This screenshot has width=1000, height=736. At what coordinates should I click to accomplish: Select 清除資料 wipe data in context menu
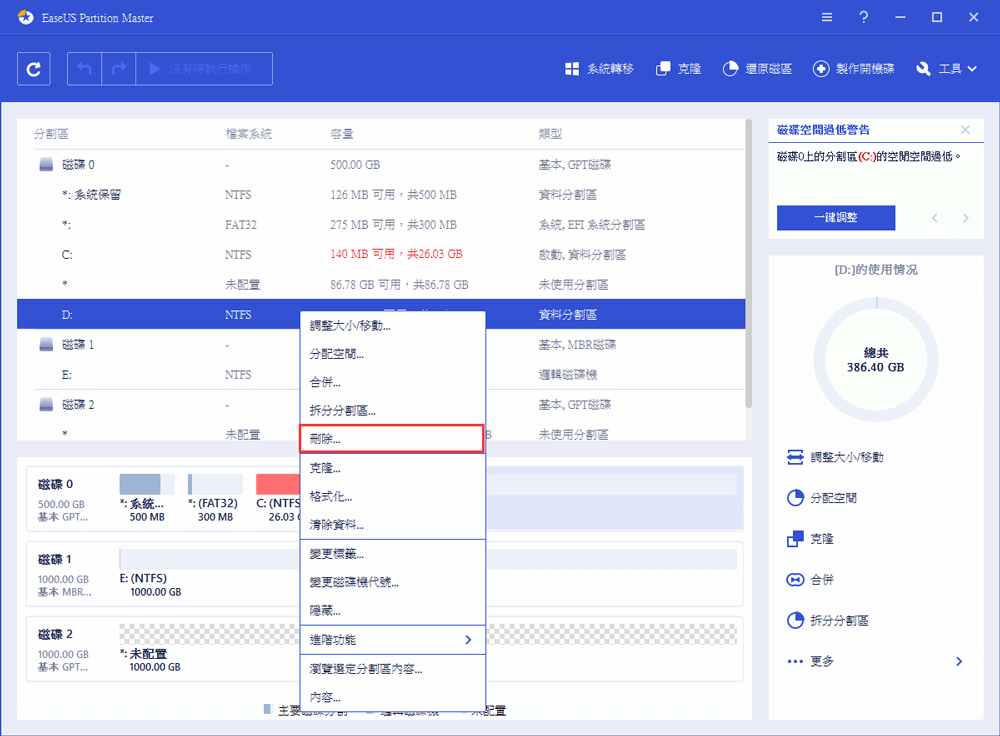(x=392, y=525)
